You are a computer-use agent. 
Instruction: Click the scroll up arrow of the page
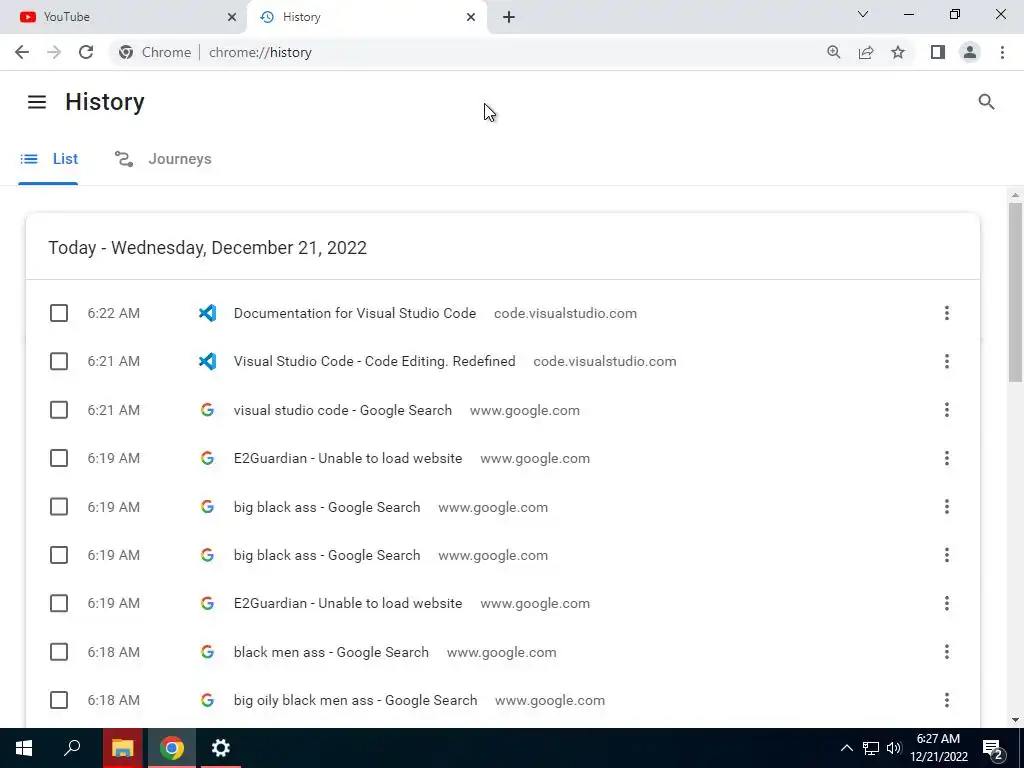pos(1015,195)
